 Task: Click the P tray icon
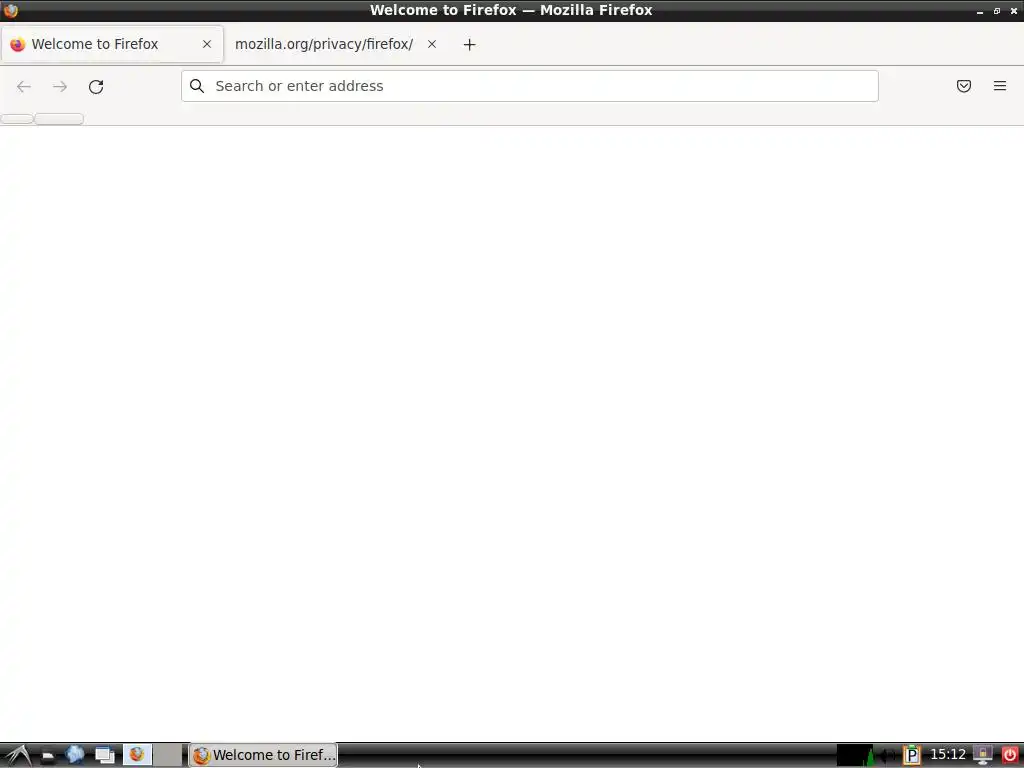911,756
